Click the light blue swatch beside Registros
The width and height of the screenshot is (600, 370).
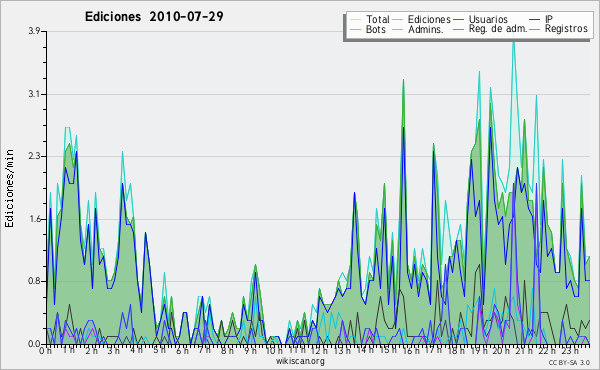[x=535, y=29]
